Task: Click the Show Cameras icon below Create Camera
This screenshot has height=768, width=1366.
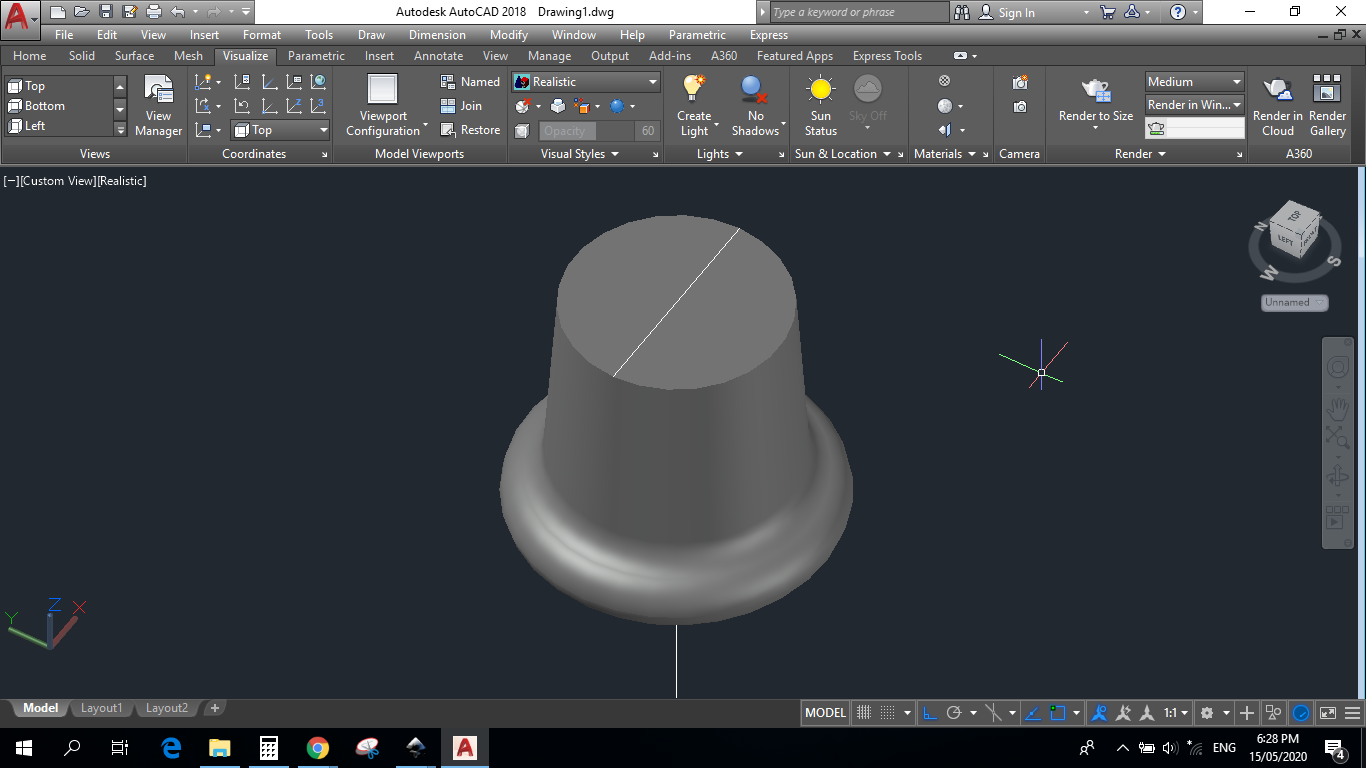Action: [x=1020, y=106]
